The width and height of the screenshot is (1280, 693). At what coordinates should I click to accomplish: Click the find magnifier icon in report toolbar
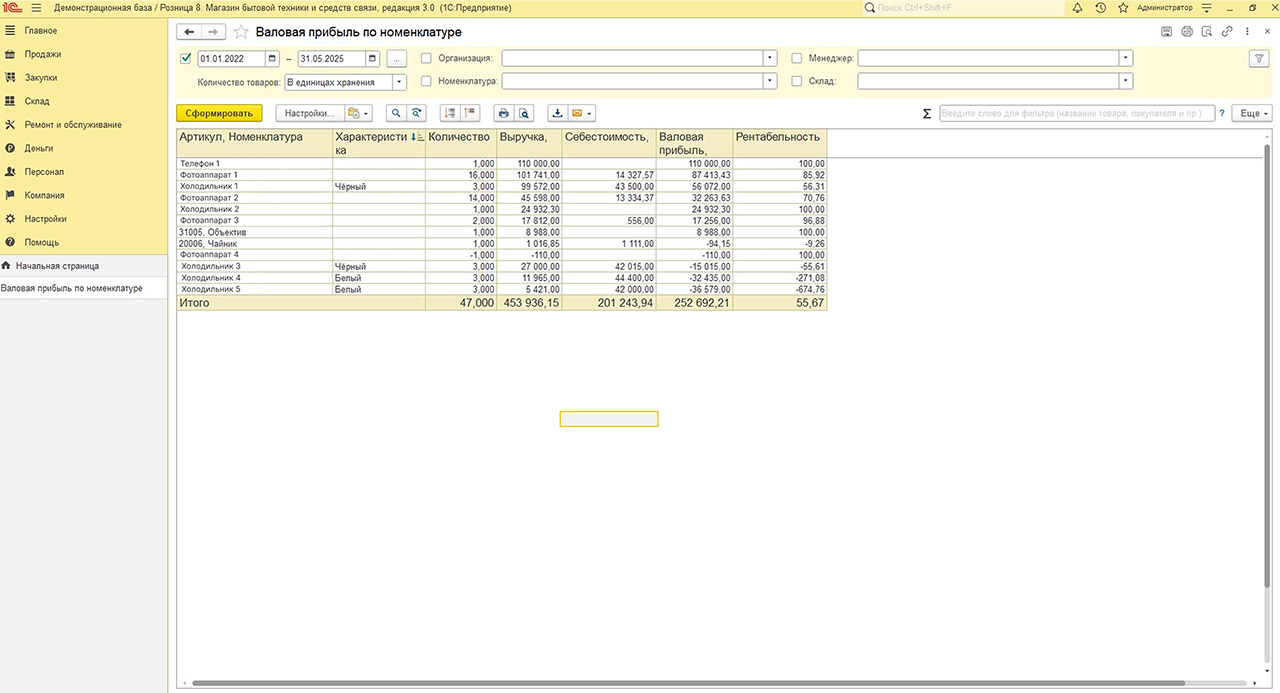[397, 113]
